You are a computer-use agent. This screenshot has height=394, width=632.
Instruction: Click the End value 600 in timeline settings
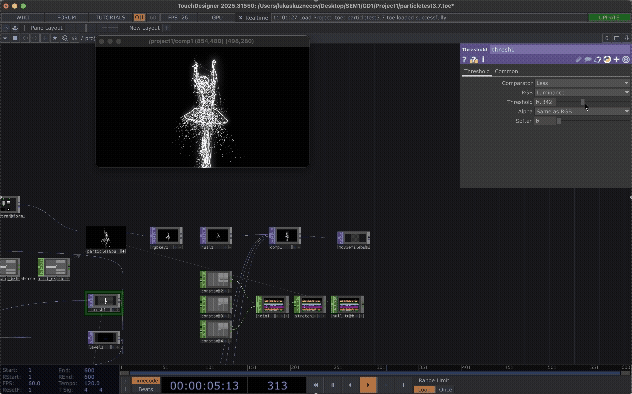coord(89,370)
